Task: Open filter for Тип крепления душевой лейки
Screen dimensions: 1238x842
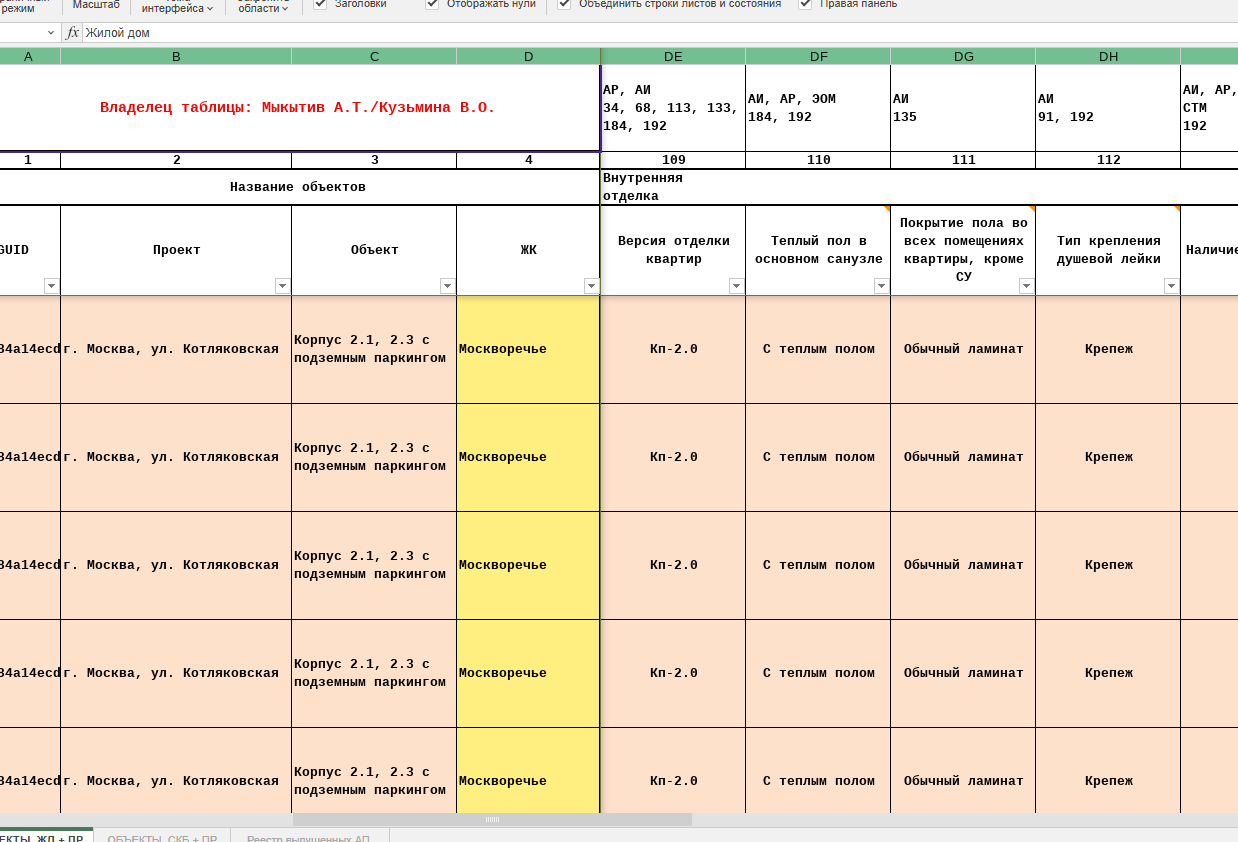Action: click(1171, 286)
